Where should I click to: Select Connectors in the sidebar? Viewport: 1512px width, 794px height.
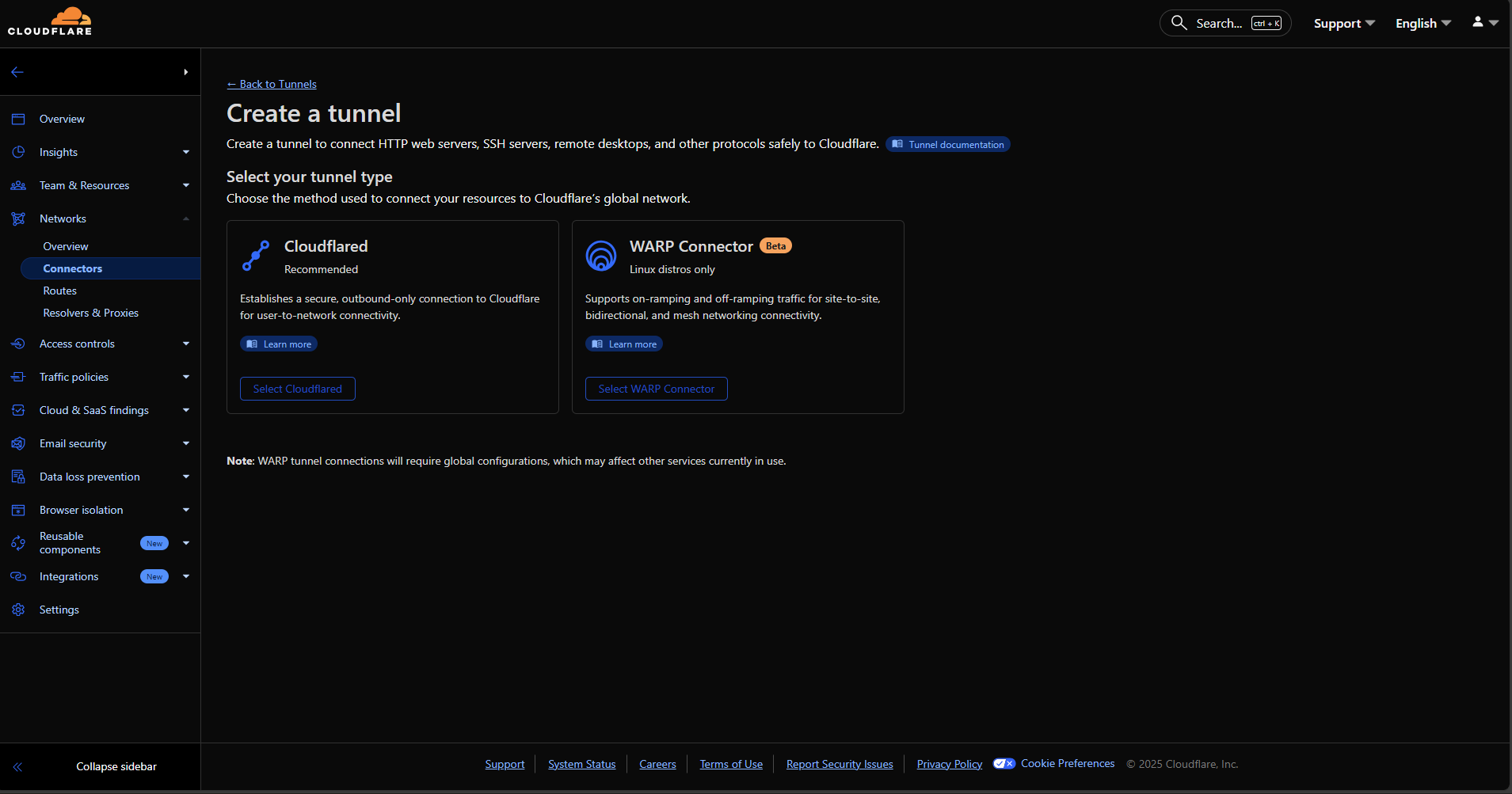(110, 268)
